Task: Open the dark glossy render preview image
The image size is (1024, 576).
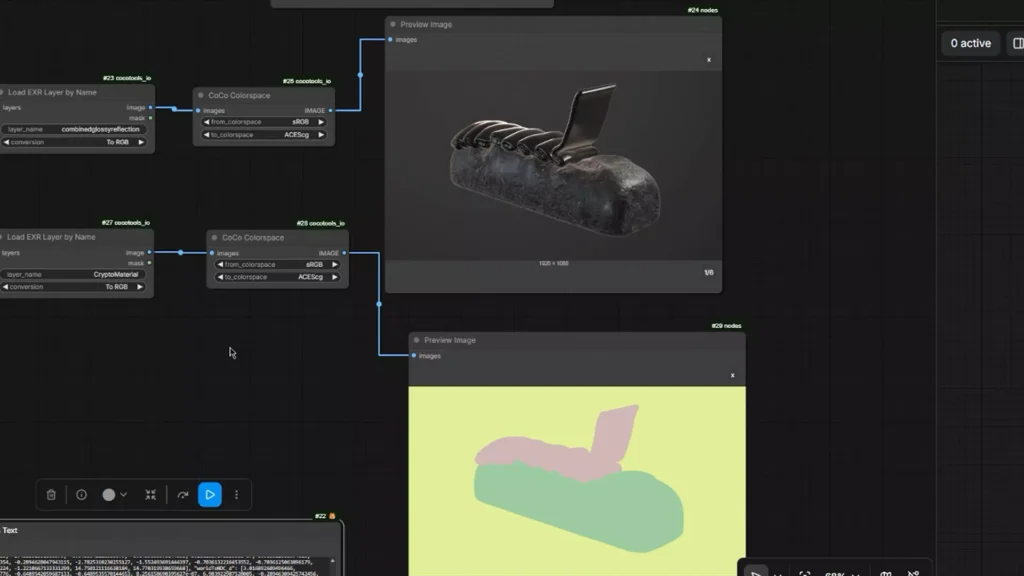Action: 554,165
